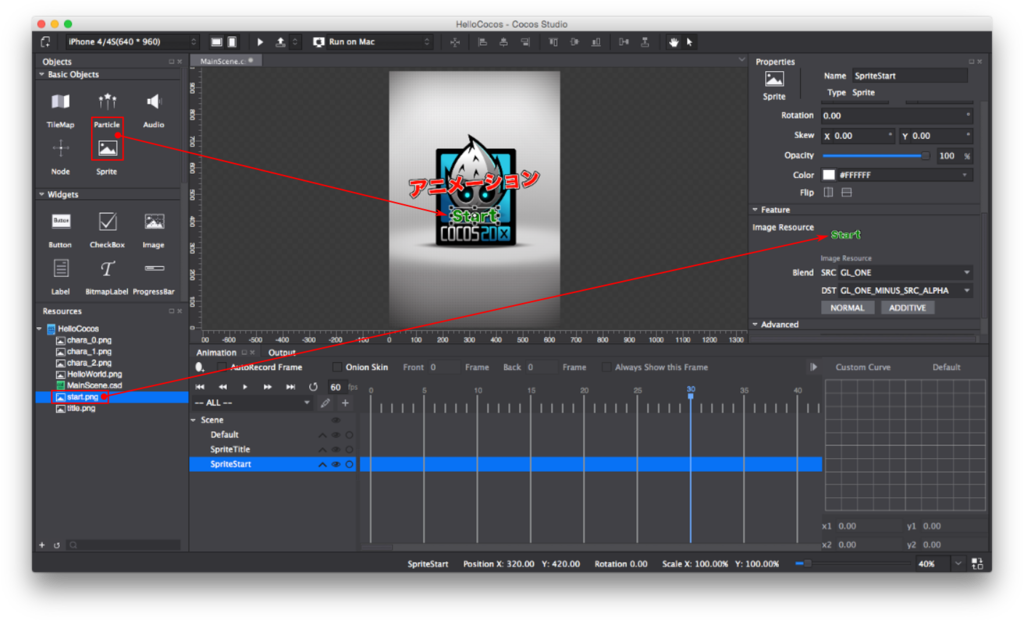Select the Node object
The image size is (1024, 621).
click(60, 156)
